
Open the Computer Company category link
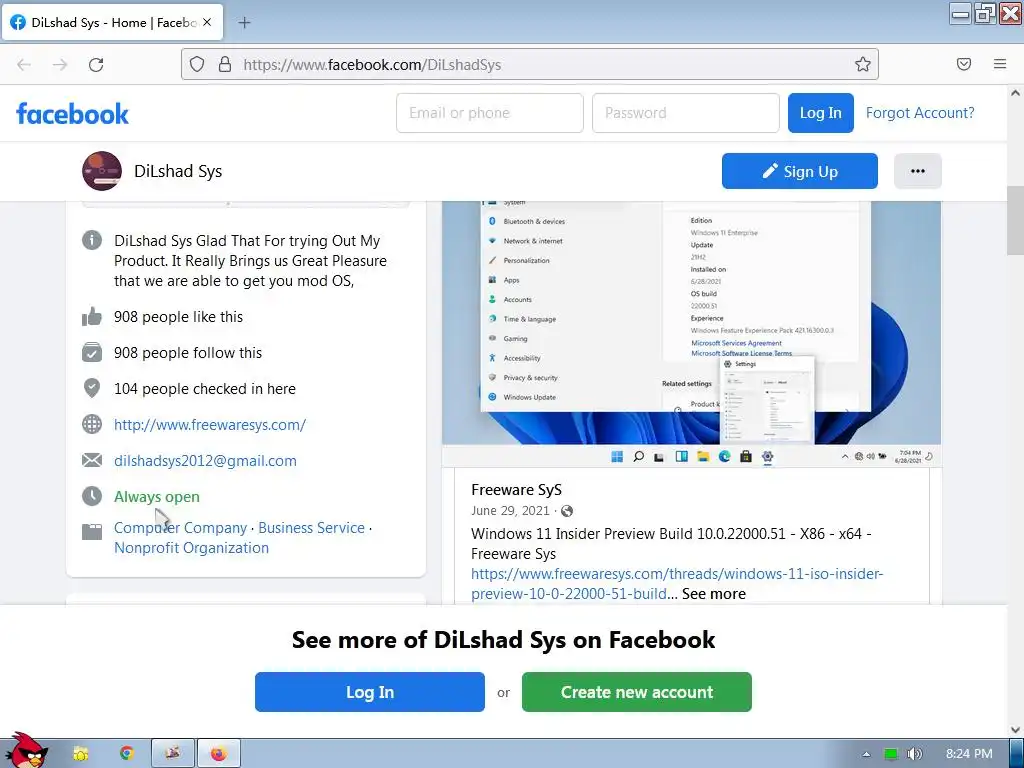(x=180, y=528)
